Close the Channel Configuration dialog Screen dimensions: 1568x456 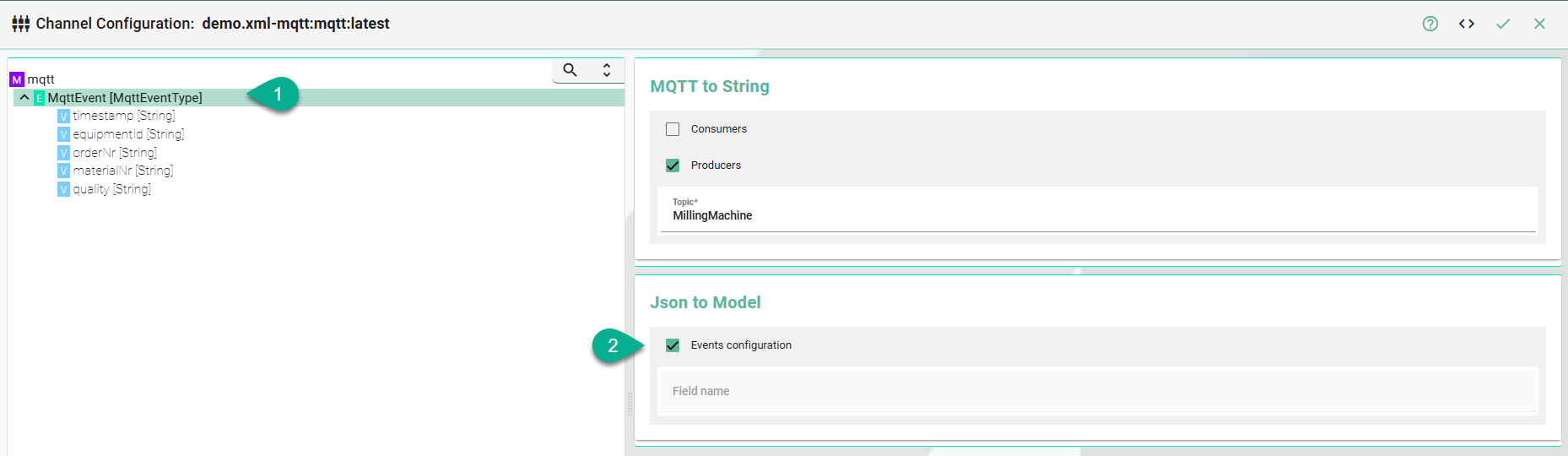point(1539,24)
